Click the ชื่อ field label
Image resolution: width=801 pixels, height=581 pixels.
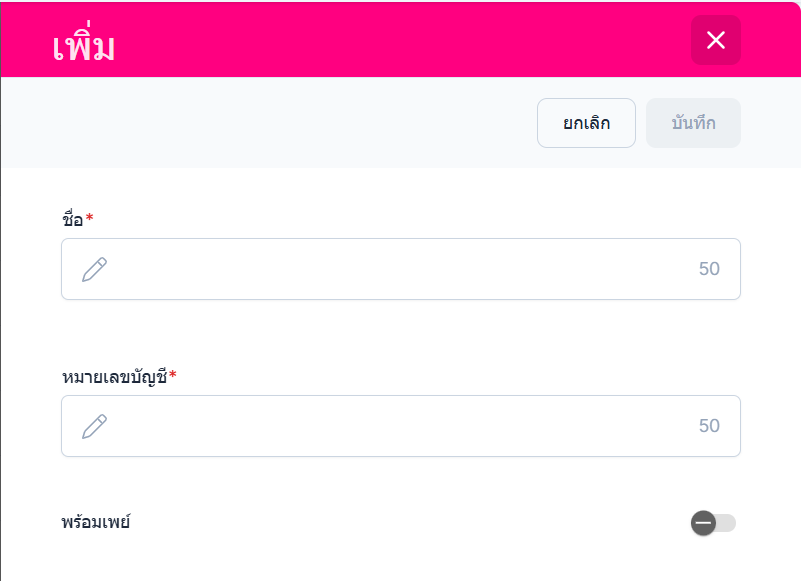pos(72,219)
